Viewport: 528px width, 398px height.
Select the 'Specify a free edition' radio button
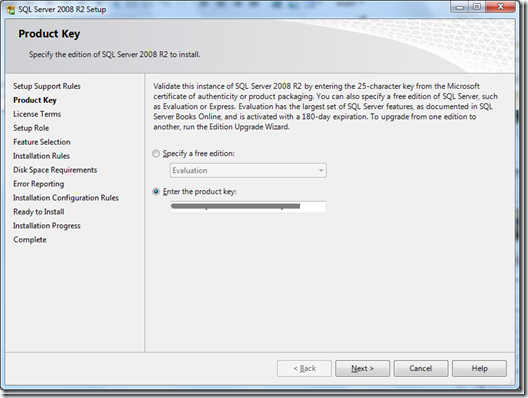click(x=156, y=154)
